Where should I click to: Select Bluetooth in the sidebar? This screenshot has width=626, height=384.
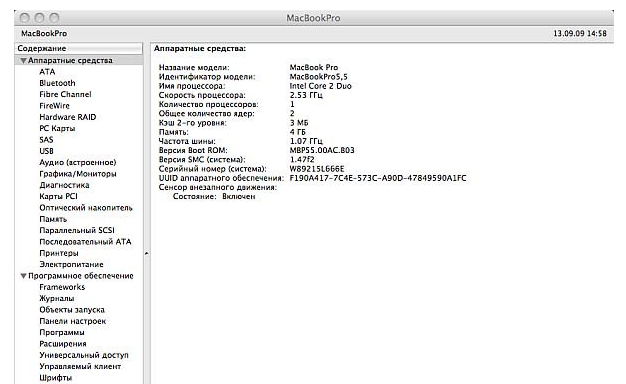pos(57,83)
